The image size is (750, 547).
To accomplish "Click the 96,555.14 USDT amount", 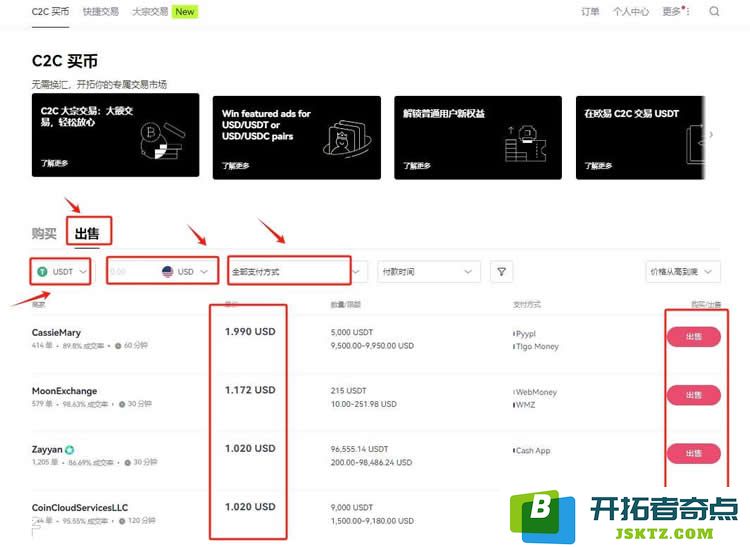I will coord(359,449).
